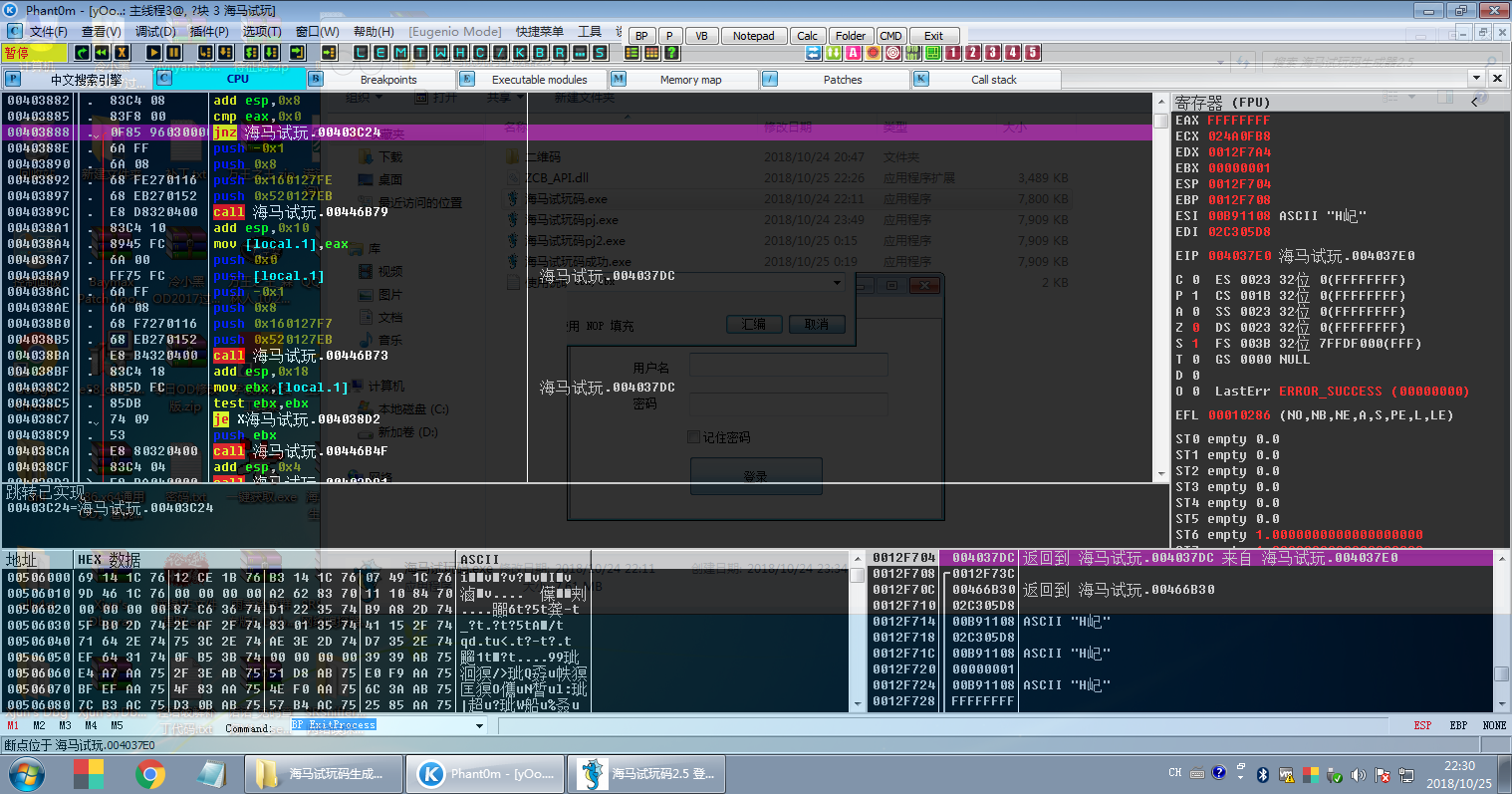The width and height of the screenshot is (1512, 794).
Task: Click the Execute till return toolbar icon
Action: (x=298, y=52)
